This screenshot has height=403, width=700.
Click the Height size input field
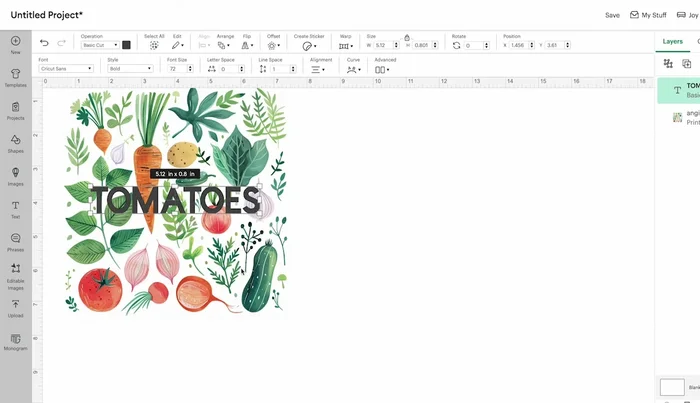[422, 45]
